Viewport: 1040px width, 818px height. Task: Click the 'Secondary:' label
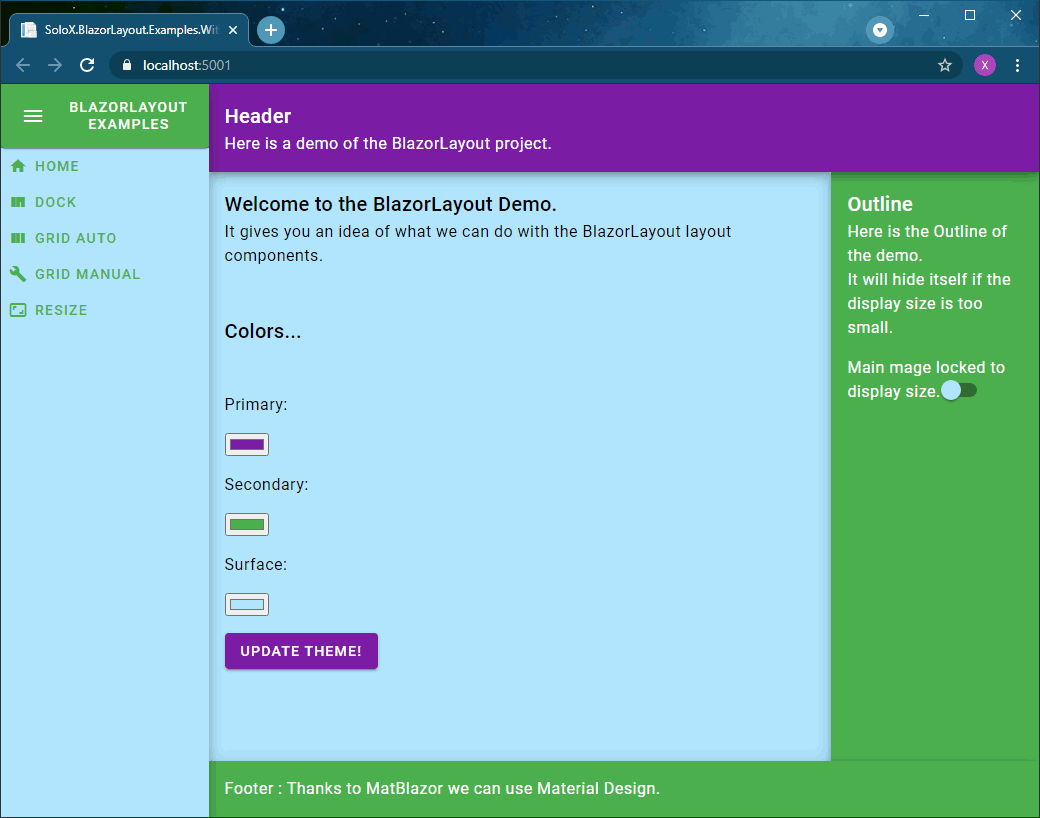point(267,484)
